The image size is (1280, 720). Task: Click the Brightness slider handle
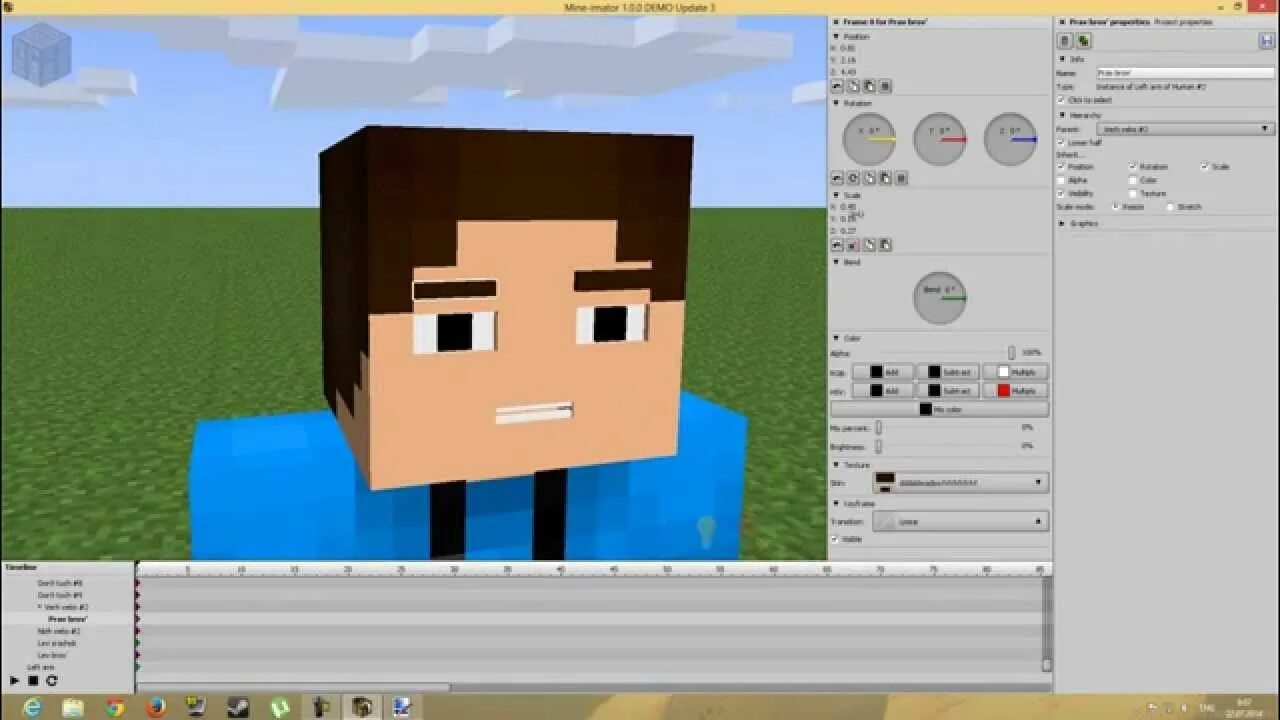point(878,446)
